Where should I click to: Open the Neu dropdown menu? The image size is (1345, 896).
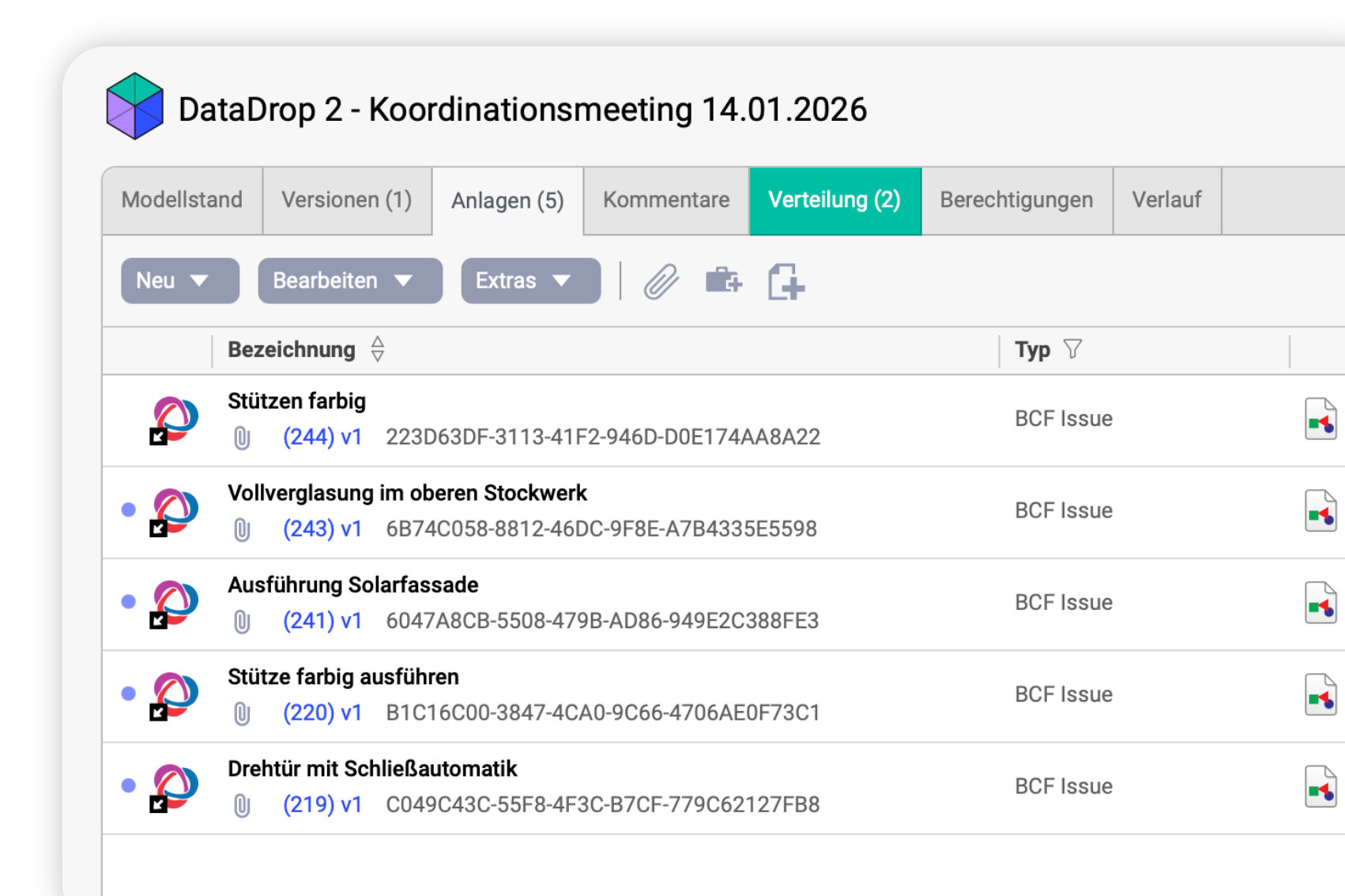pyautogui.click(x=180, y=280)
